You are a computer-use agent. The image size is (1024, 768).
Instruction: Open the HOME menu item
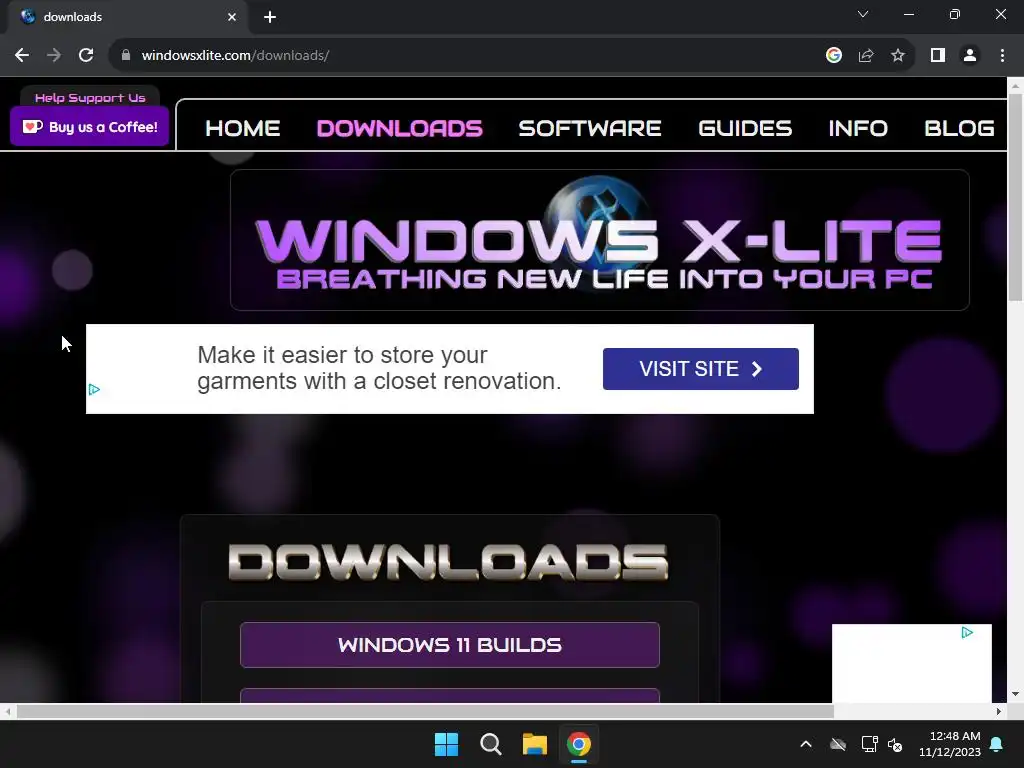pyautogui.click(x=242, y=128)
